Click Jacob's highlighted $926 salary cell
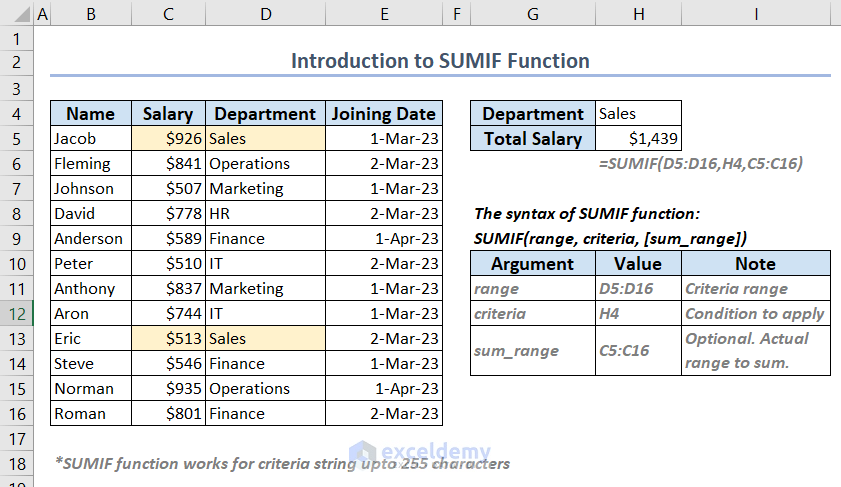Viewport: 841px width, 487px height. [x=168, y=139]
